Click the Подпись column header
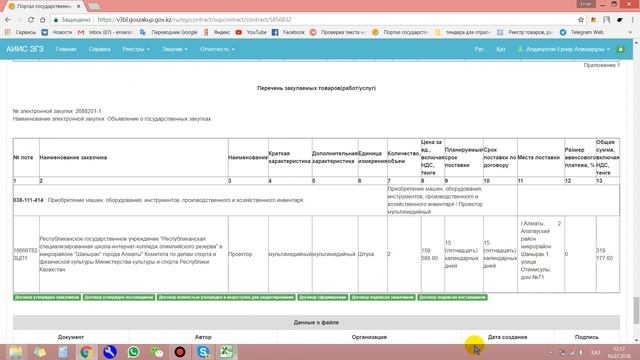The width and height of the screenshot is (640, 360). click(x=587, y=337)
